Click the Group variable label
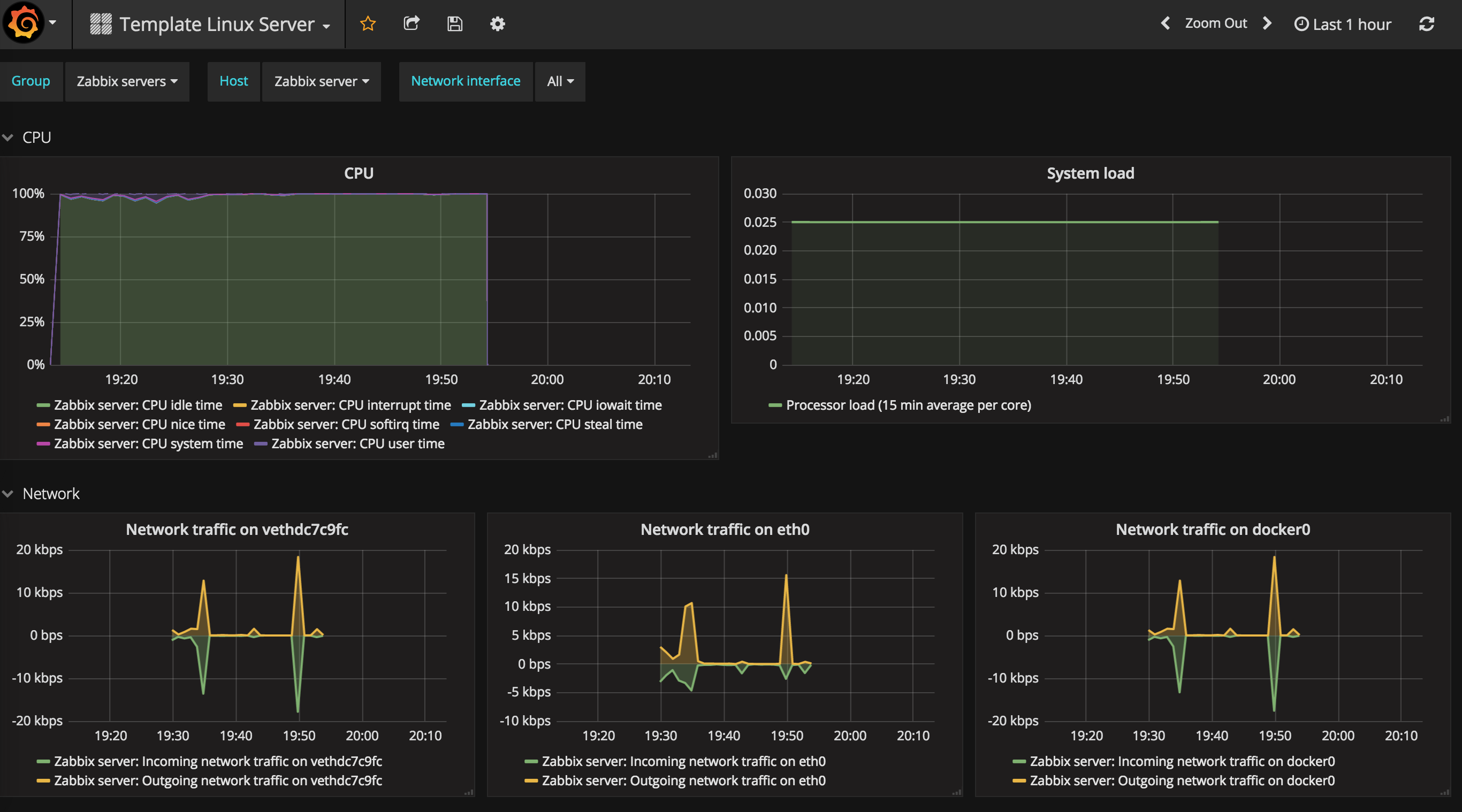 (31, 81)
